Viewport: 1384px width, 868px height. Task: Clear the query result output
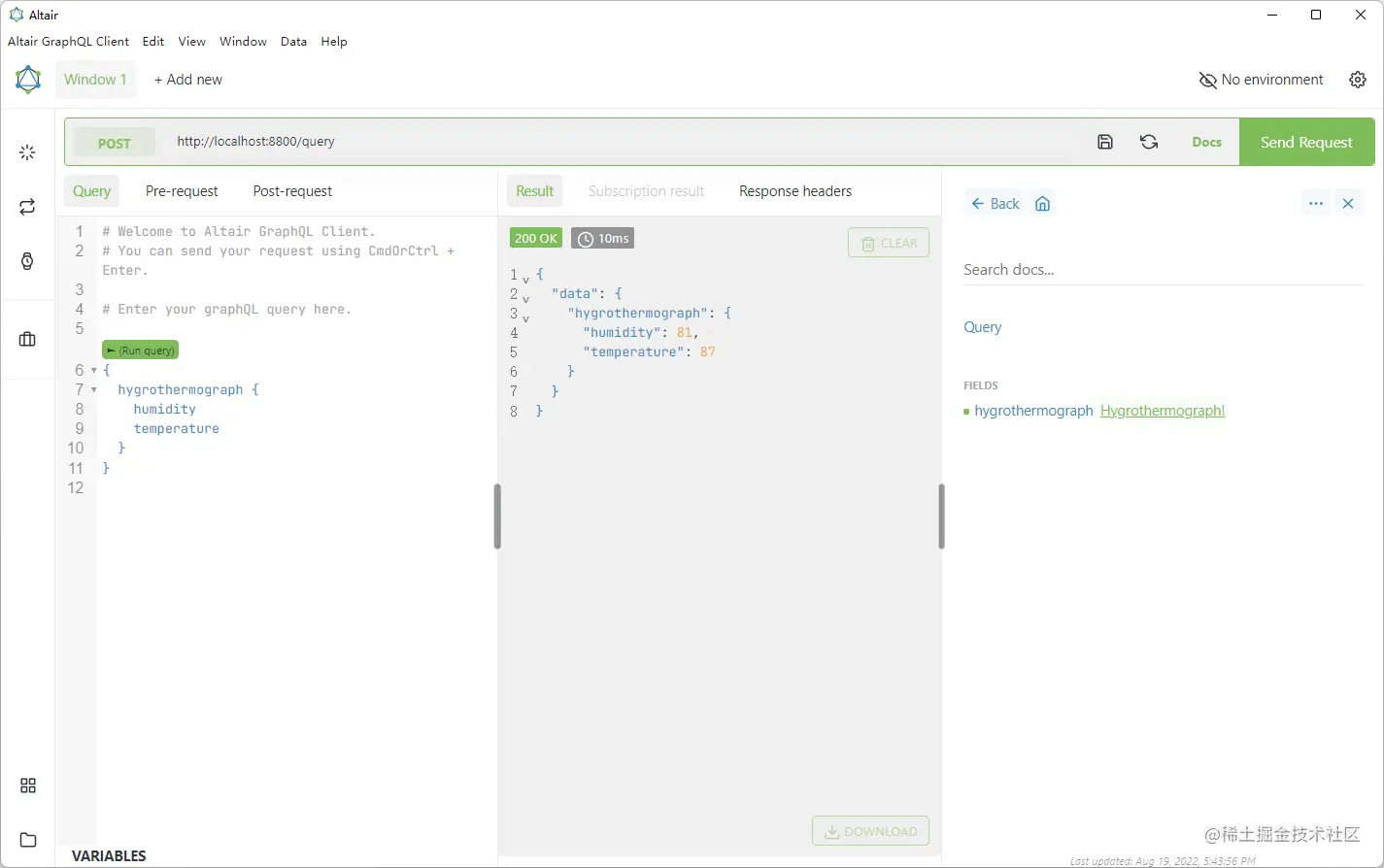tap(888, 242)
